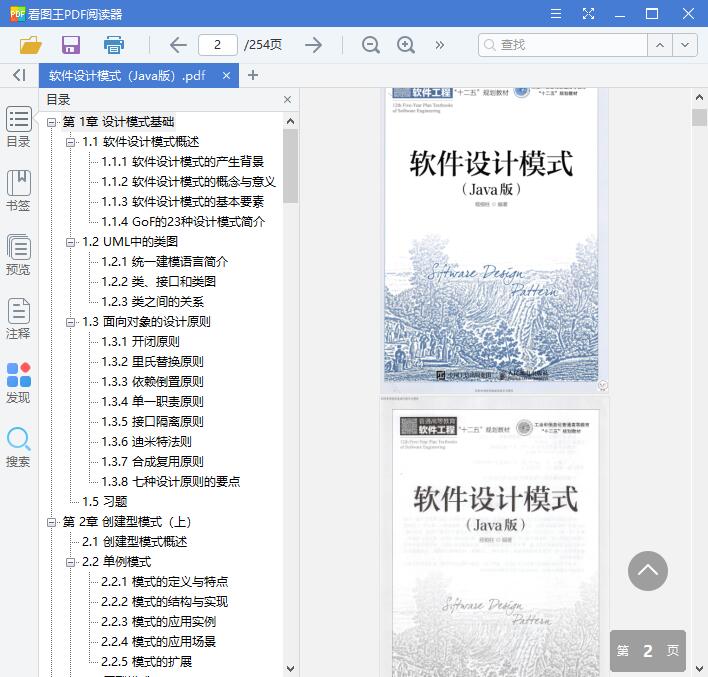The width and height of the screenshot is (708, 677).
Task: Open the 发现 discover panel
Action: click(x=19, y=383)
